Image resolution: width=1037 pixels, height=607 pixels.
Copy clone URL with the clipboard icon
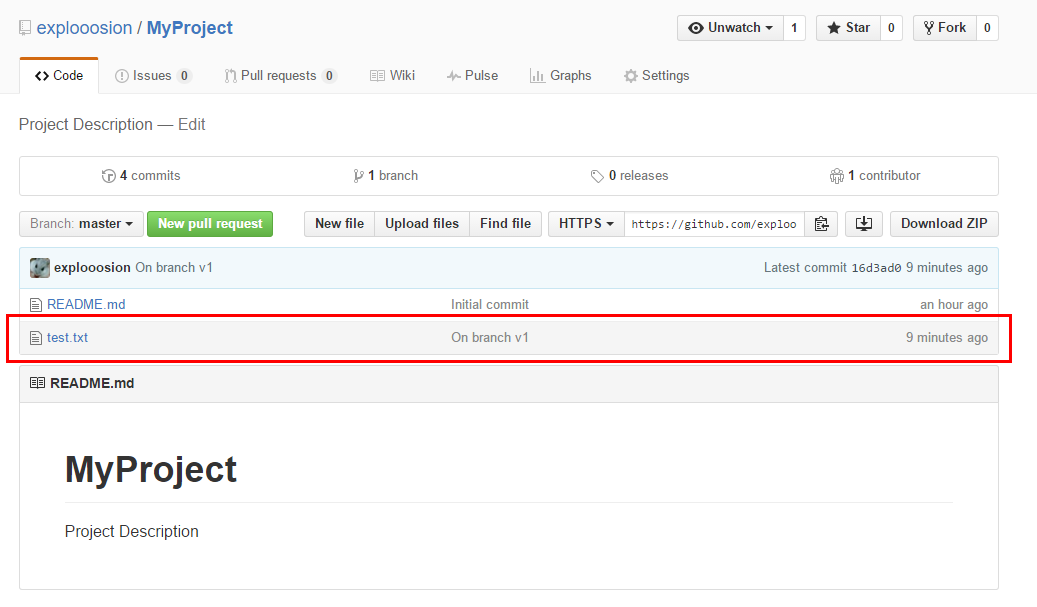pyautogui.click(x=821, y=224)
